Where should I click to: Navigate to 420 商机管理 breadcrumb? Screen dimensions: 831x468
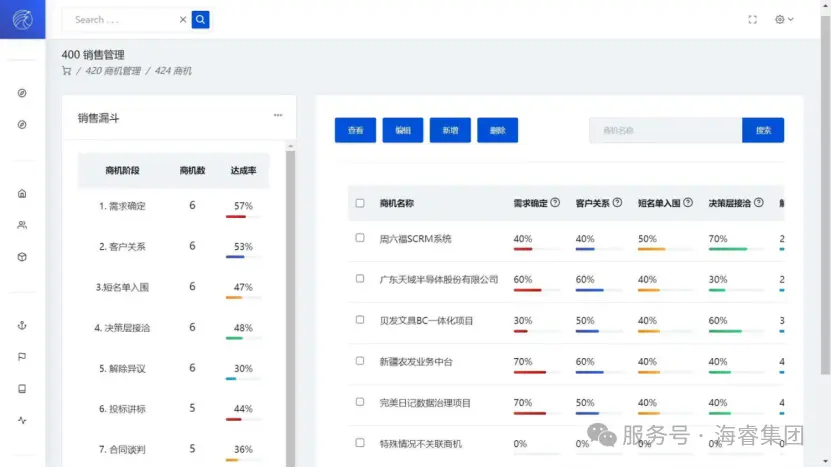(x=112, y=71)
